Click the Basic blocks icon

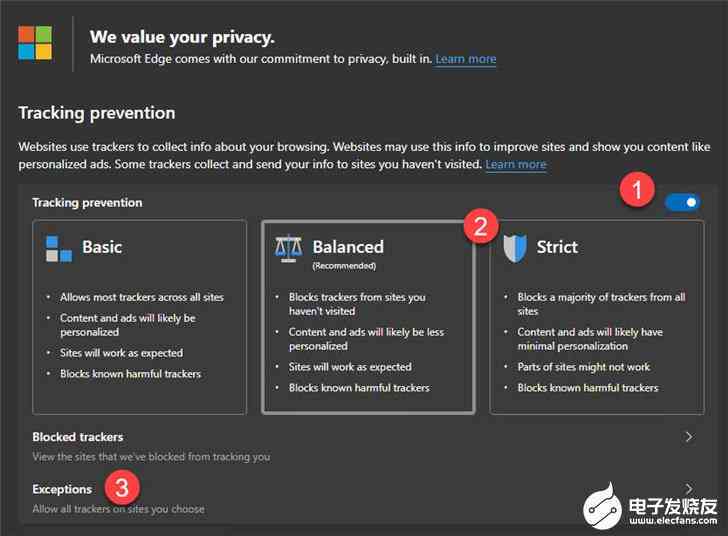coord(59,248)
